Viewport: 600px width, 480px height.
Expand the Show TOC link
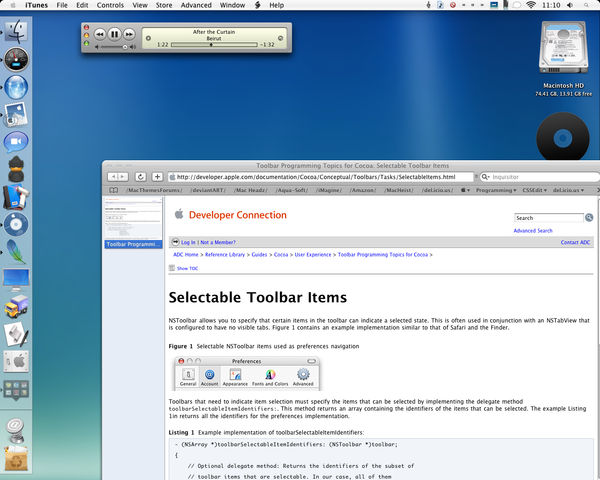pos(187,268)
